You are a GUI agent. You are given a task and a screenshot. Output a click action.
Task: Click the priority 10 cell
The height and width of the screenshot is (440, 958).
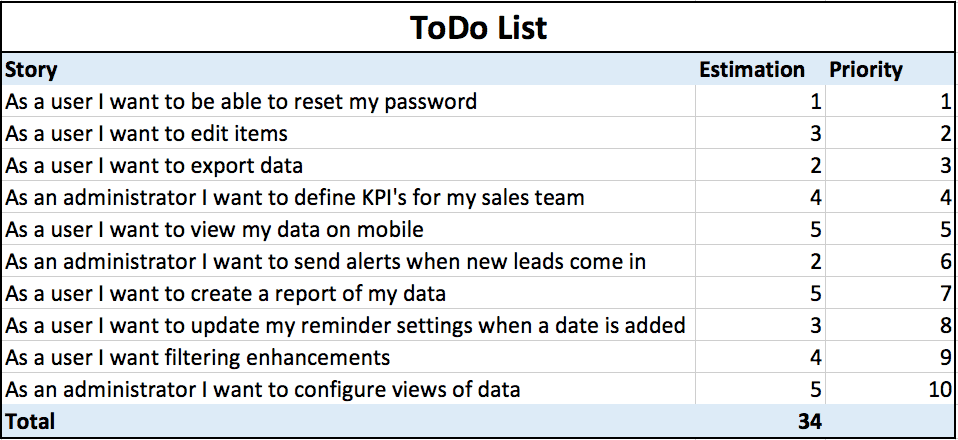[x=938, y=390]
